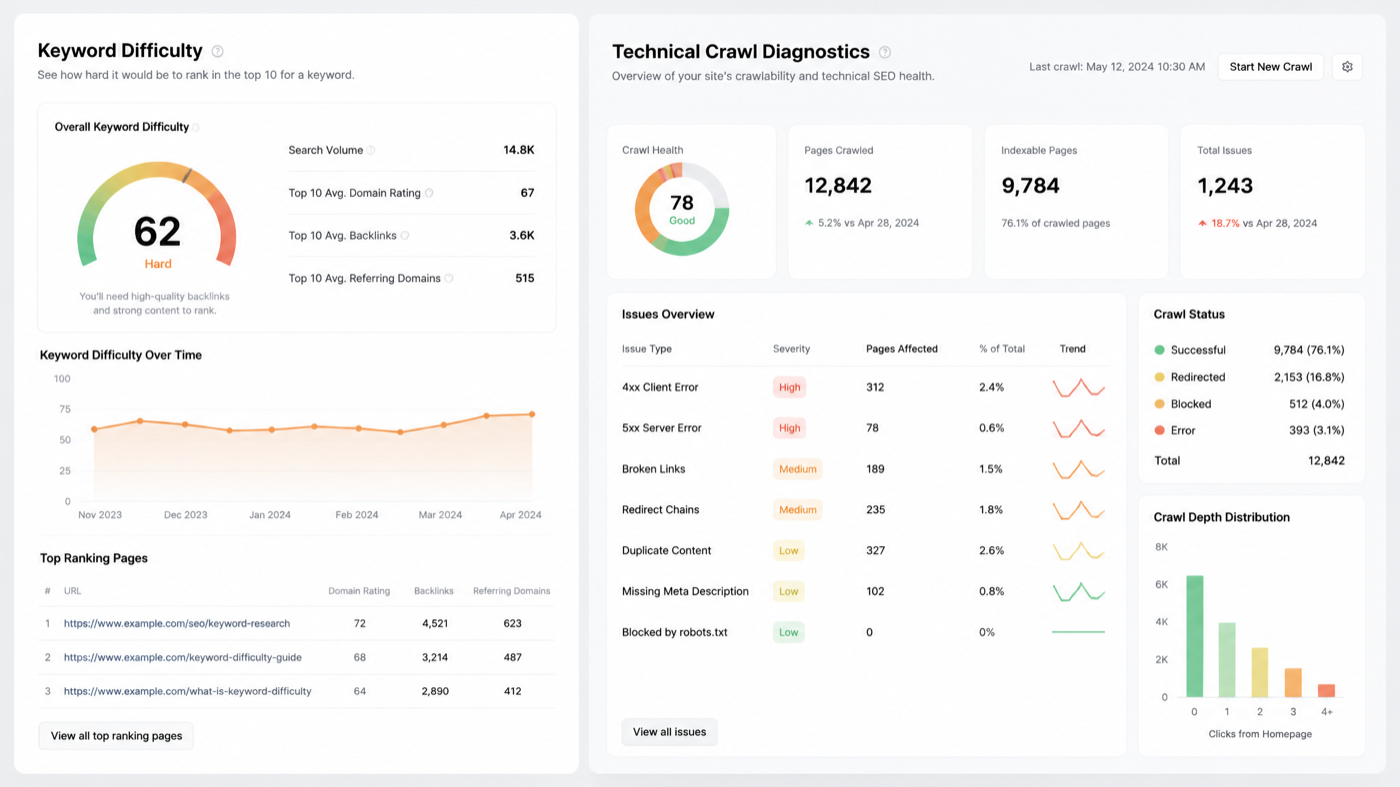Click trend sparkline for 4xx Client Error

tap(1078, 387)
